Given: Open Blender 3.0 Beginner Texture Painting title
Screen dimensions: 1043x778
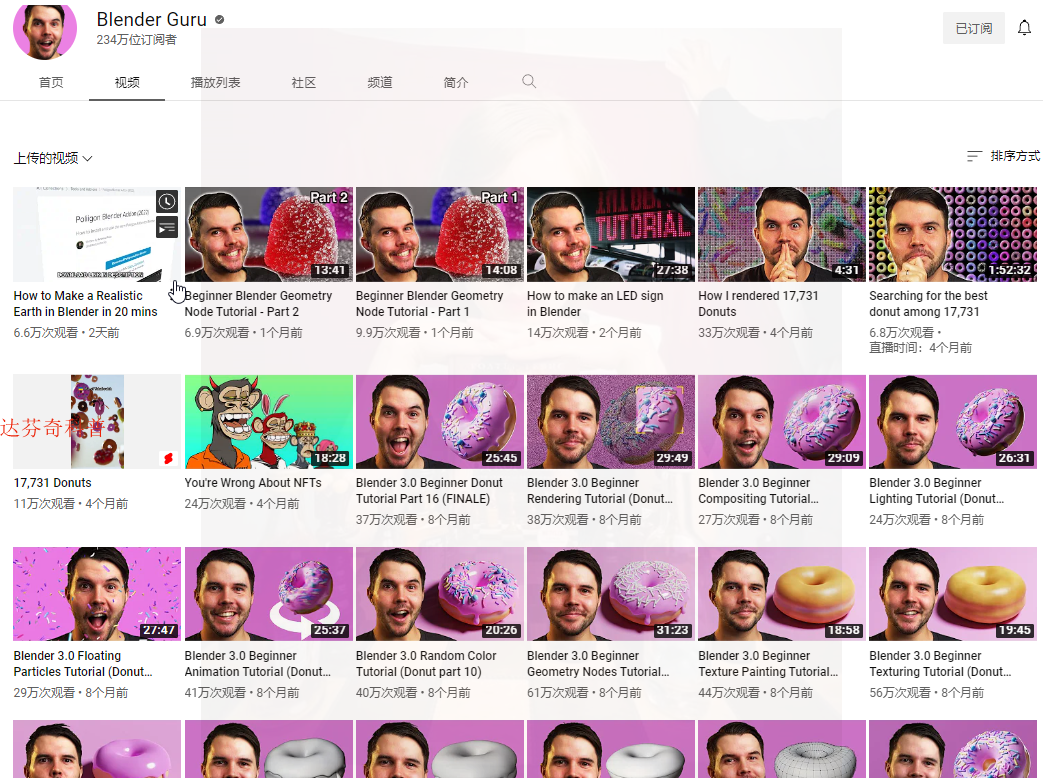Looking at the screenshot, I should pos(768,664).
